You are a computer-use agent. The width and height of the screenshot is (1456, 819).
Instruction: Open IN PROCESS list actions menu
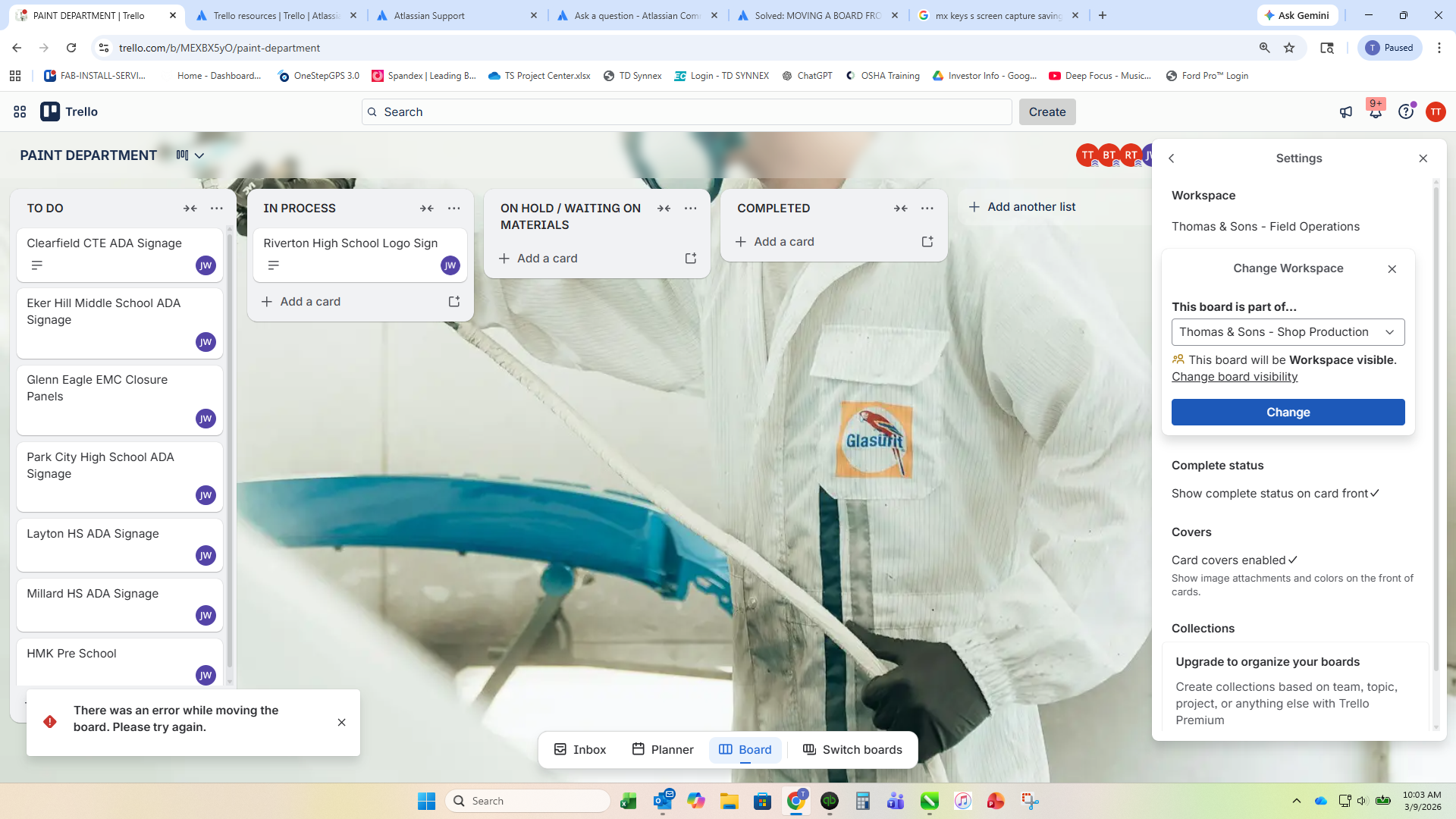tap(454, 209)
